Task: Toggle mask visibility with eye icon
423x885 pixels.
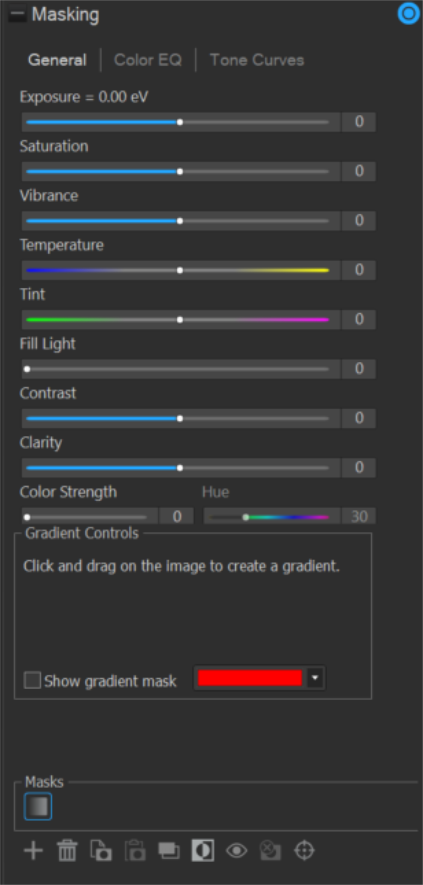Action: tap(237, 851)
